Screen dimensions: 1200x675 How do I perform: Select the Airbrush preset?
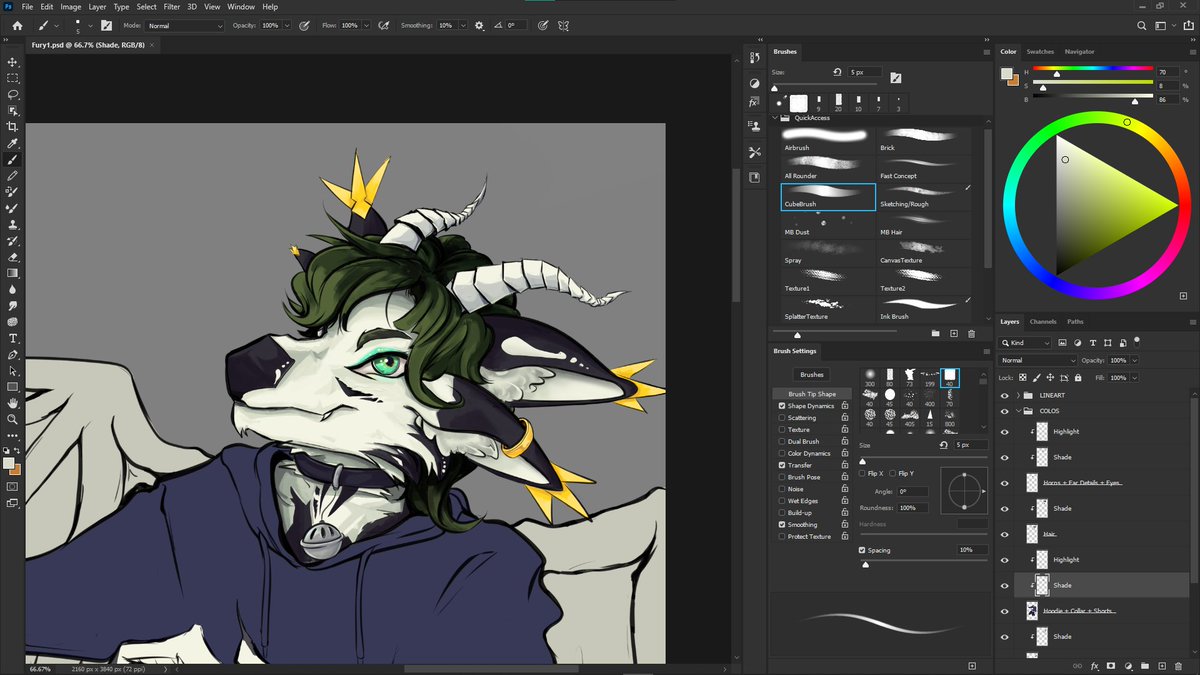coord(828,140)
